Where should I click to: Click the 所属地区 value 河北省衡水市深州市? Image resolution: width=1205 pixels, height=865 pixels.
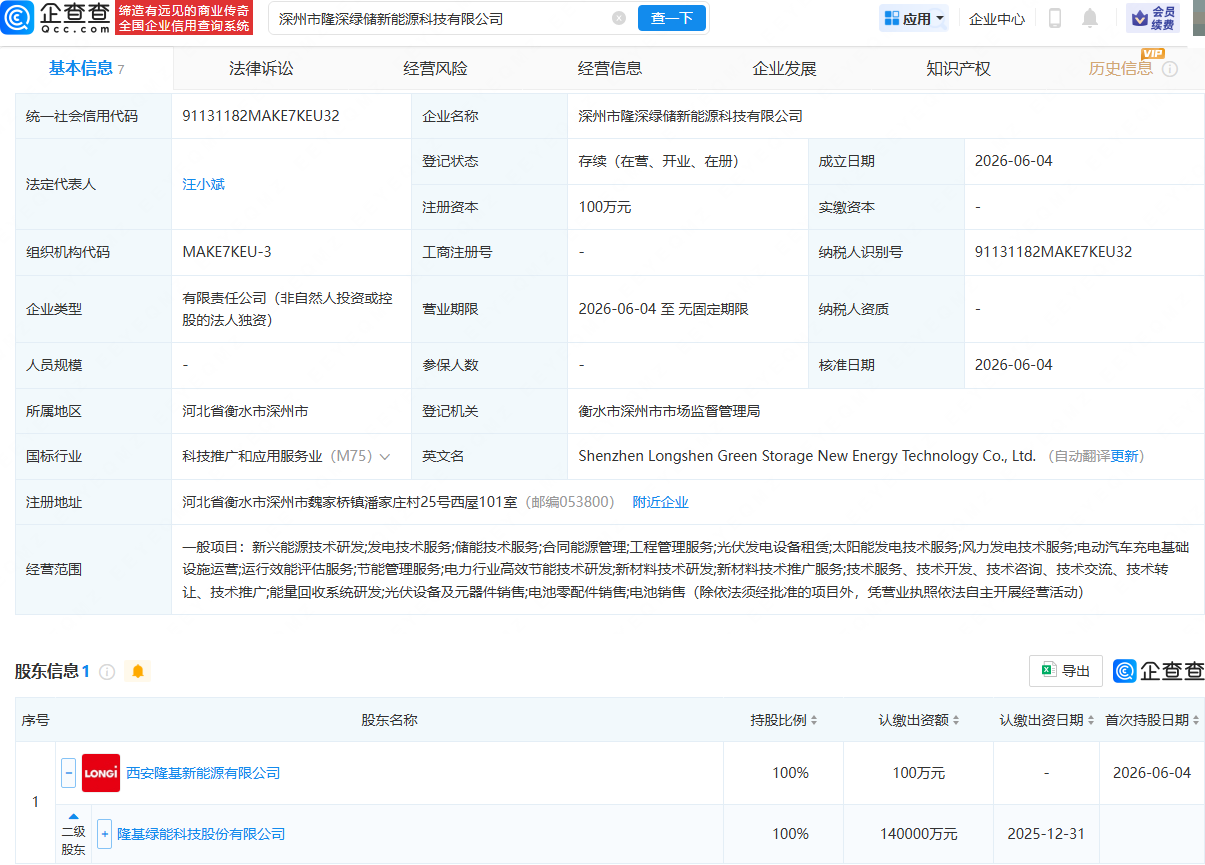tap(245, 411)
